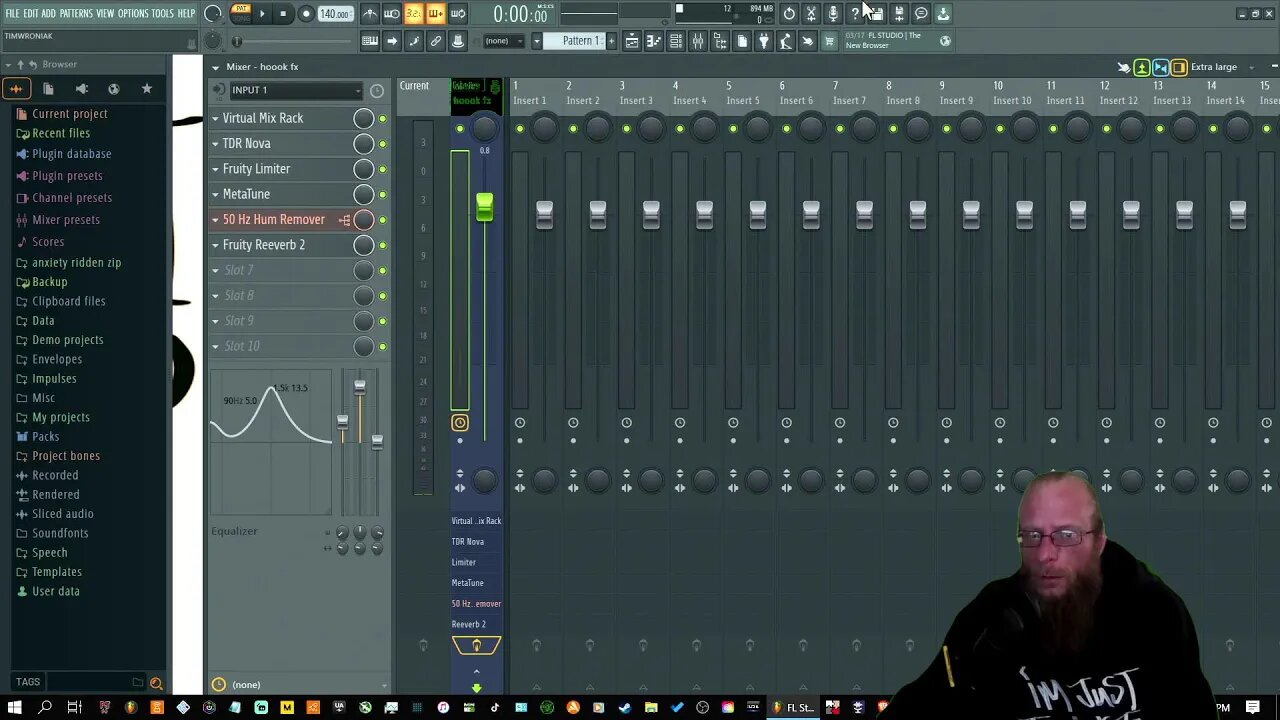Click the Browser search magnifier icon
Image resolution: width=1280 pixels, height=720 pixels.
tap(156, 683)
